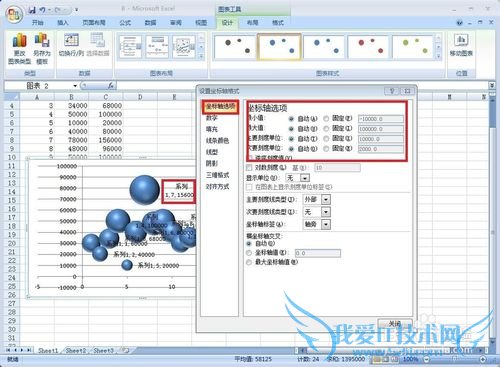Click the 坐标轴值 input field showing 0.0
Viewport: 500px width, 367px height.
point(318,253)
